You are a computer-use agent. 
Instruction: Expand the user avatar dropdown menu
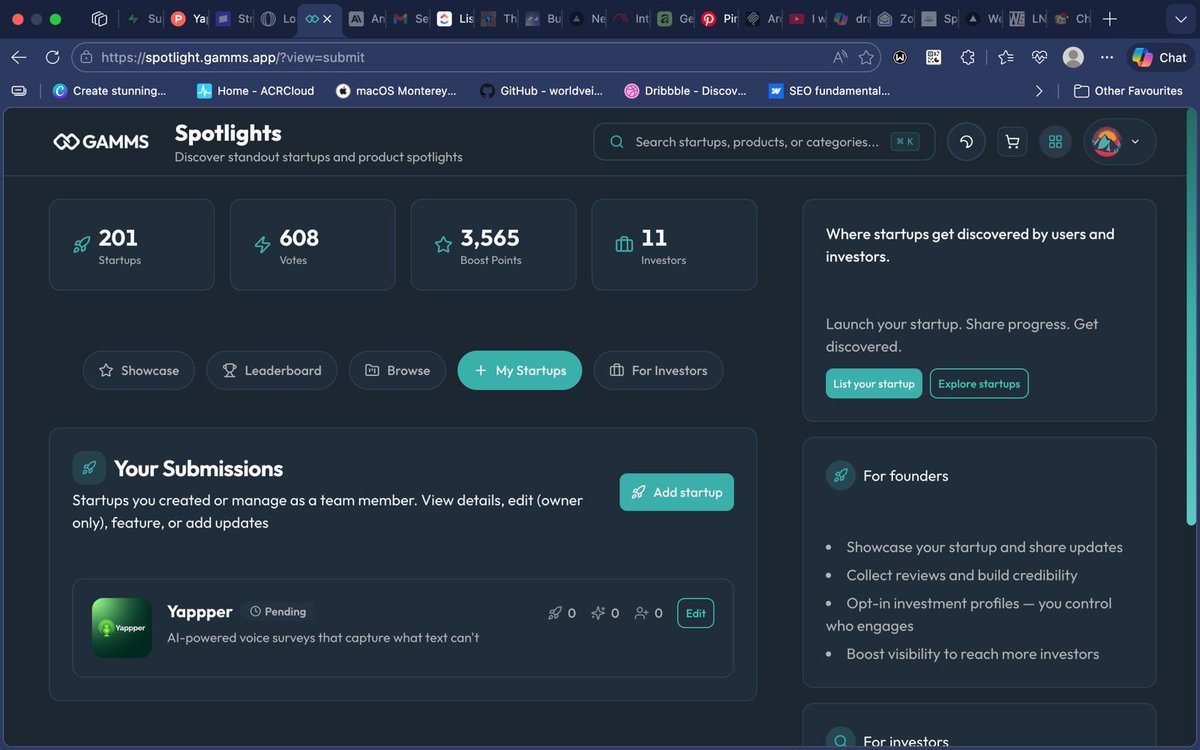(1120, 142)
